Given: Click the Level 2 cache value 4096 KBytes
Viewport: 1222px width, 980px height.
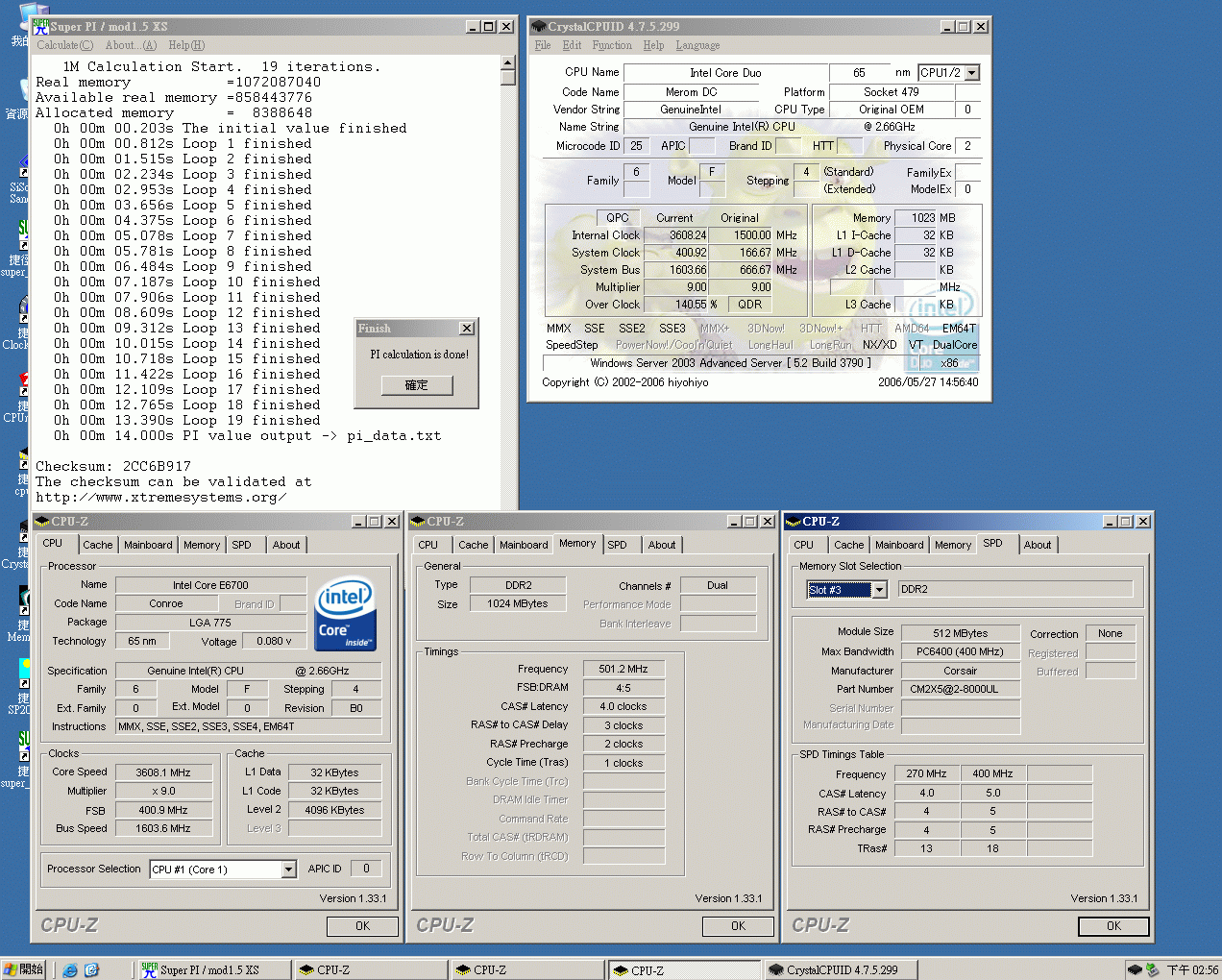Looking at the screenshot, I should [x=334, y=810].
